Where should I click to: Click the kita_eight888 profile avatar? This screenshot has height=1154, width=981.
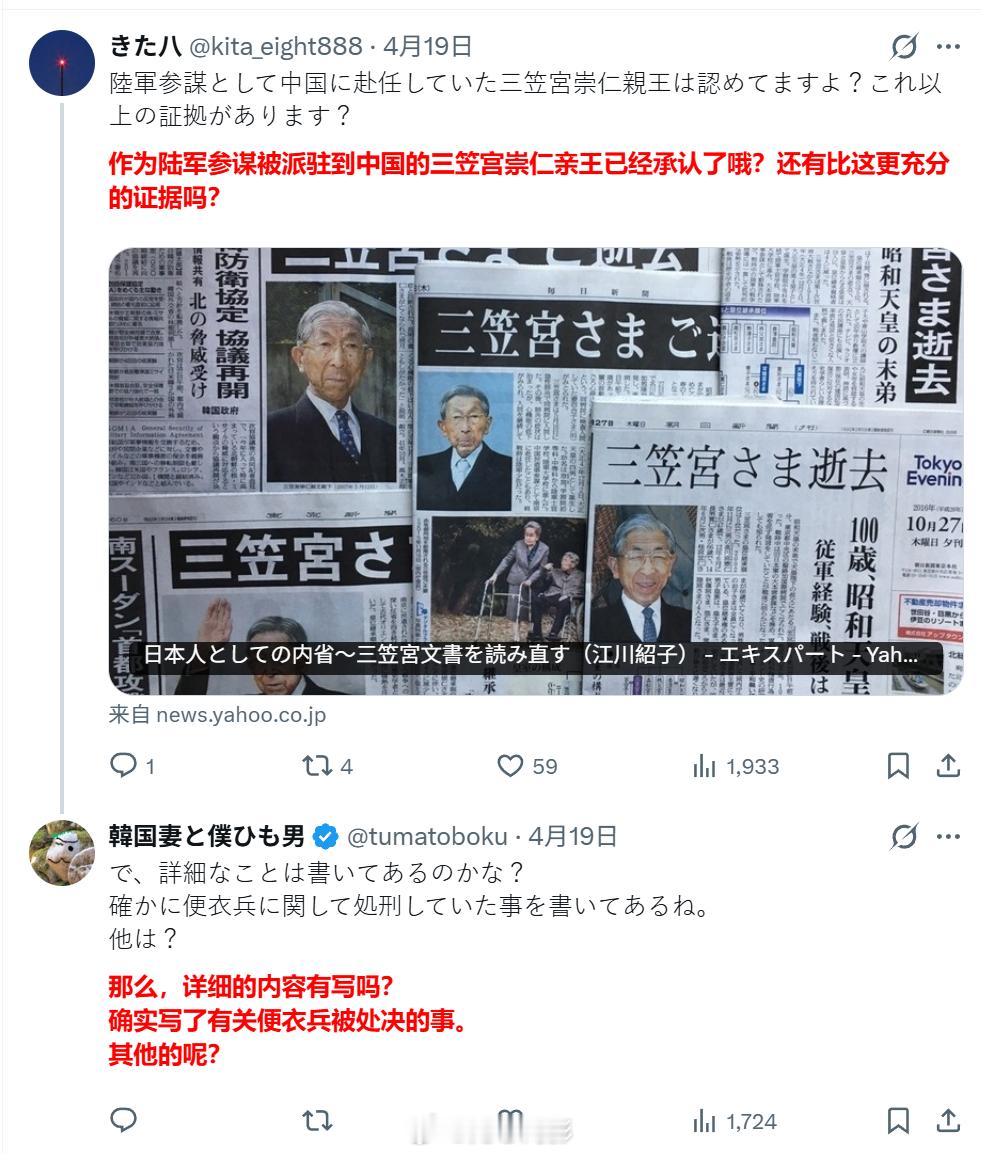(x=62, y=63)
